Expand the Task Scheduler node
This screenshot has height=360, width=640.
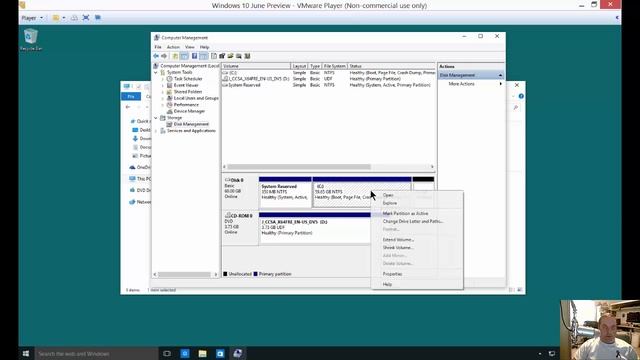[x=162, y=79]
